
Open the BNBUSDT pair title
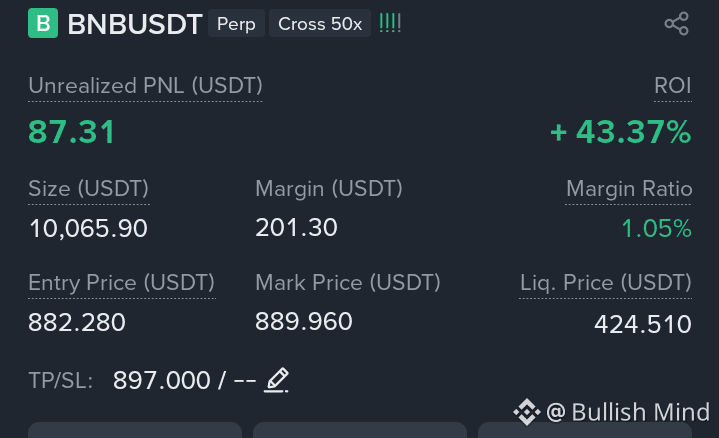click(x=135, y=24)
